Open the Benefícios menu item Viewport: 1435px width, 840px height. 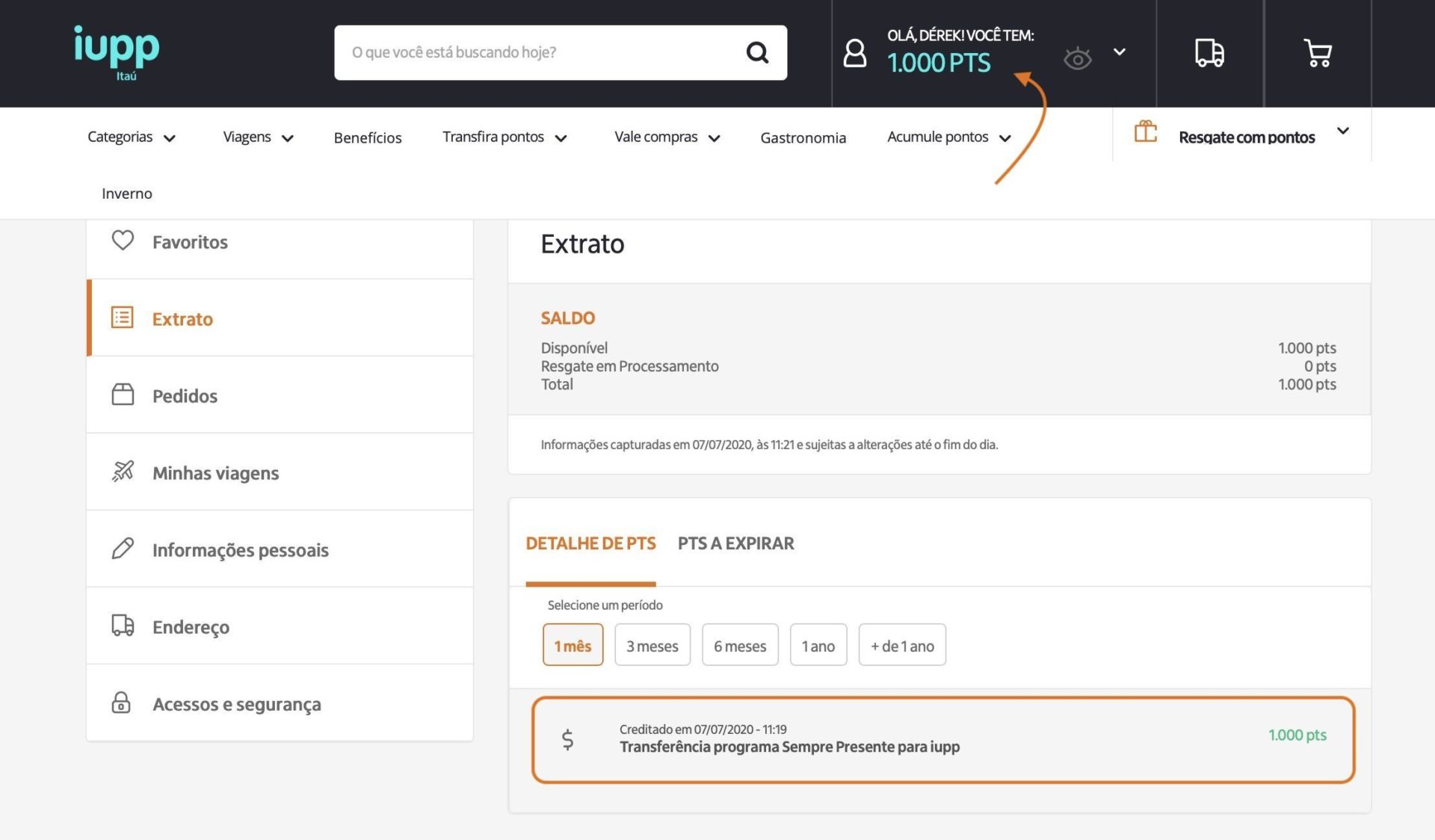click(x=368, y=138)
